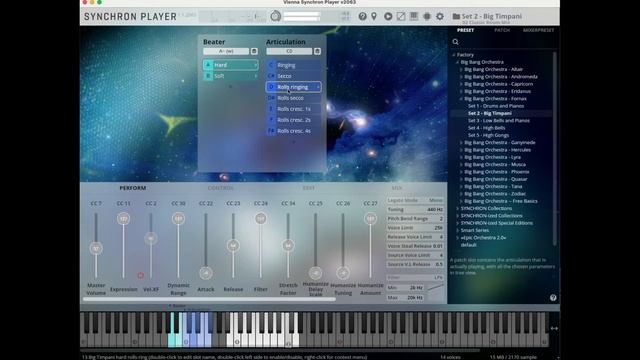640x360 pixels.
Task: Load preset Set 5 - High Gongs
Action: tap(488, 136)
